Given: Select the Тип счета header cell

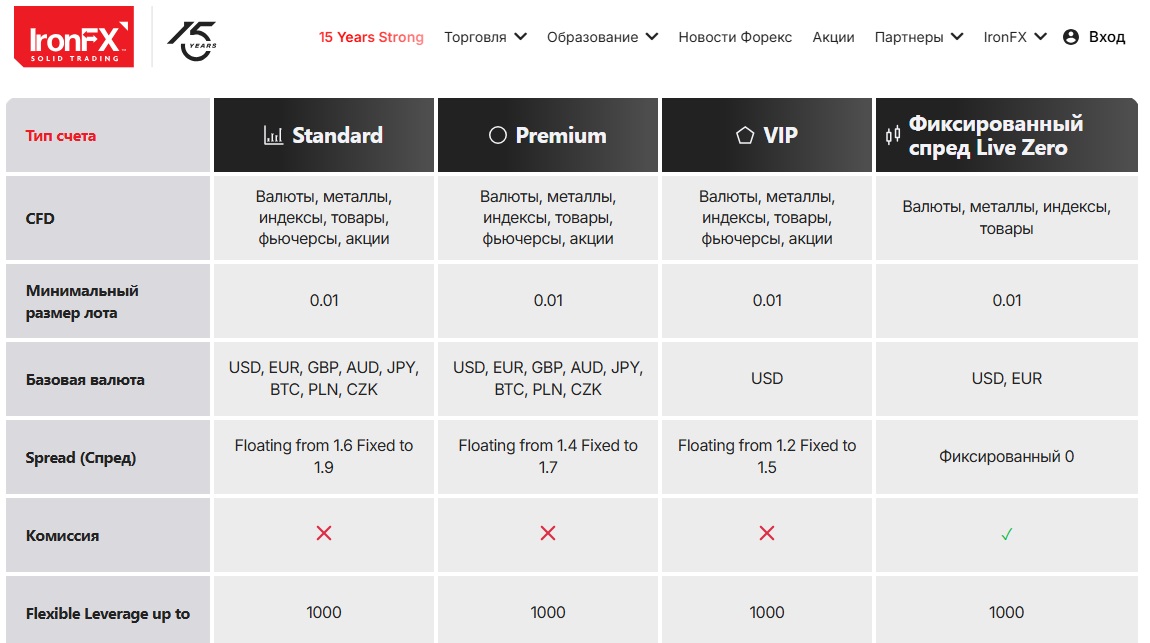Looking at the screenshot, I should [108, 135].
